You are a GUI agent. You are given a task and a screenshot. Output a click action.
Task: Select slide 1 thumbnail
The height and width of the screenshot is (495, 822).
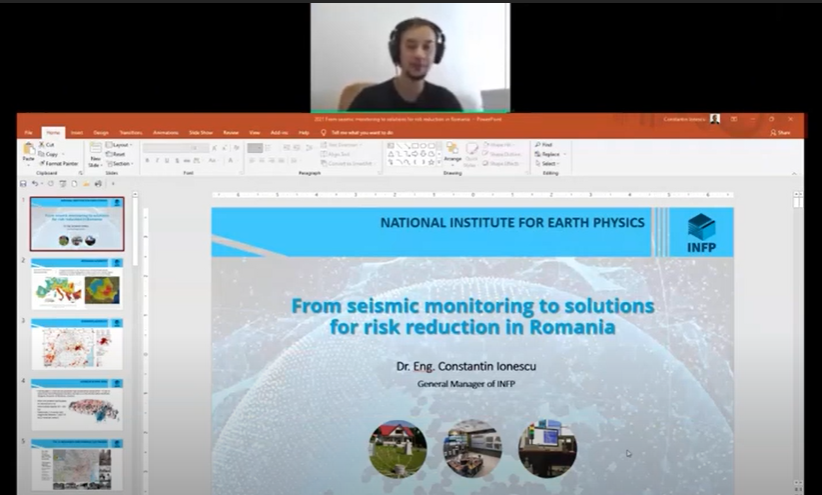point(77,224)
